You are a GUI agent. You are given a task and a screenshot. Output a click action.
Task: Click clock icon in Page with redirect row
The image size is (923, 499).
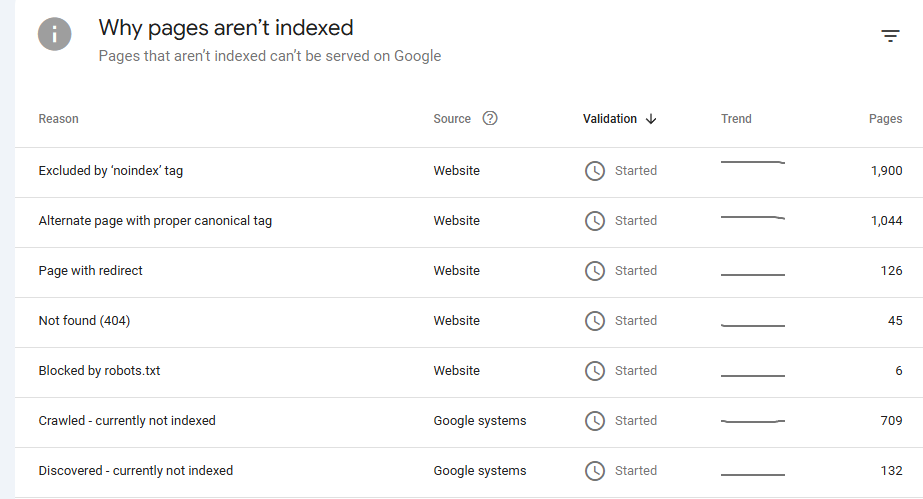595,271
